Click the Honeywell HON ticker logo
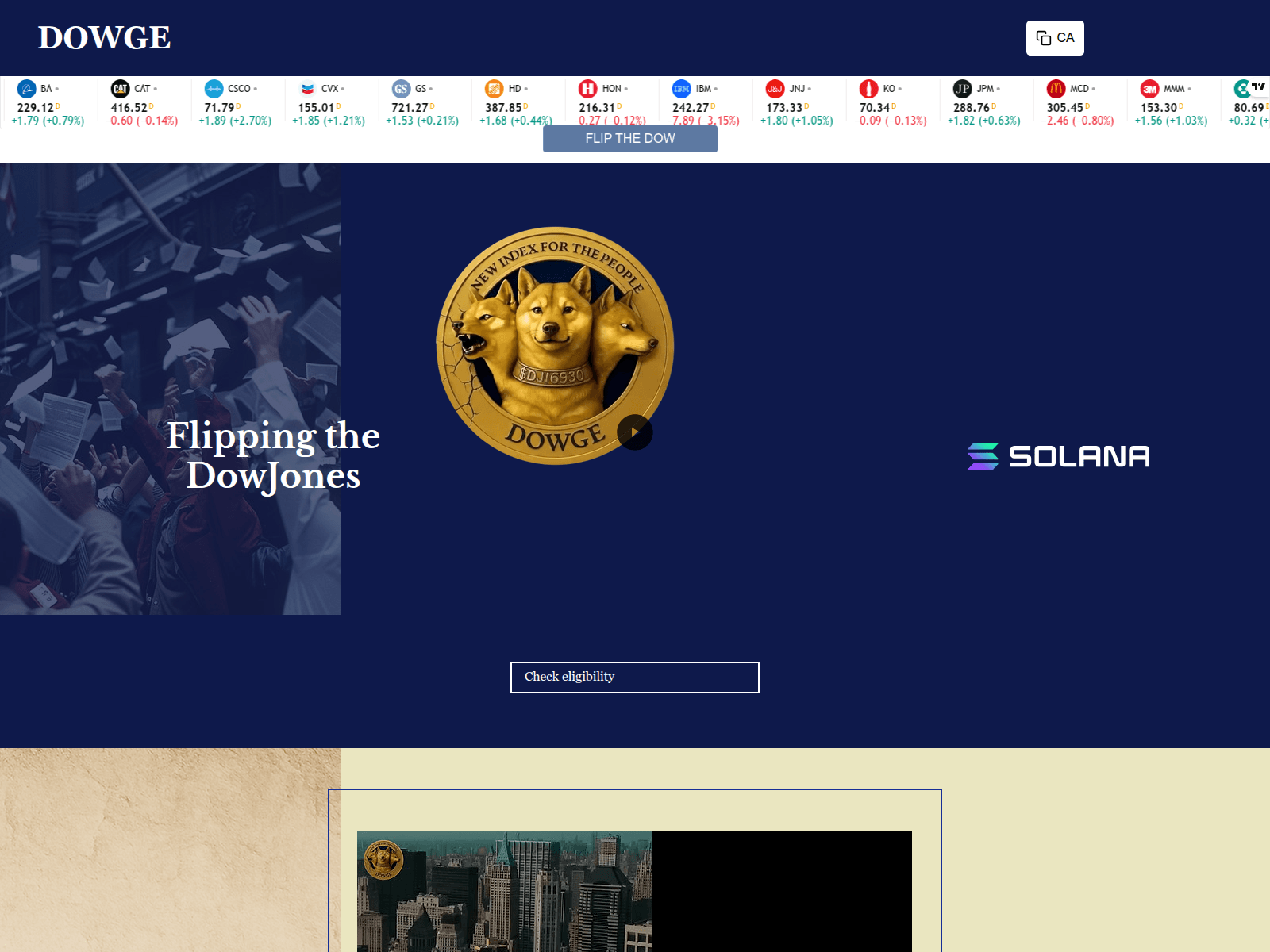 pyautogui.click(x=587, y=88)
